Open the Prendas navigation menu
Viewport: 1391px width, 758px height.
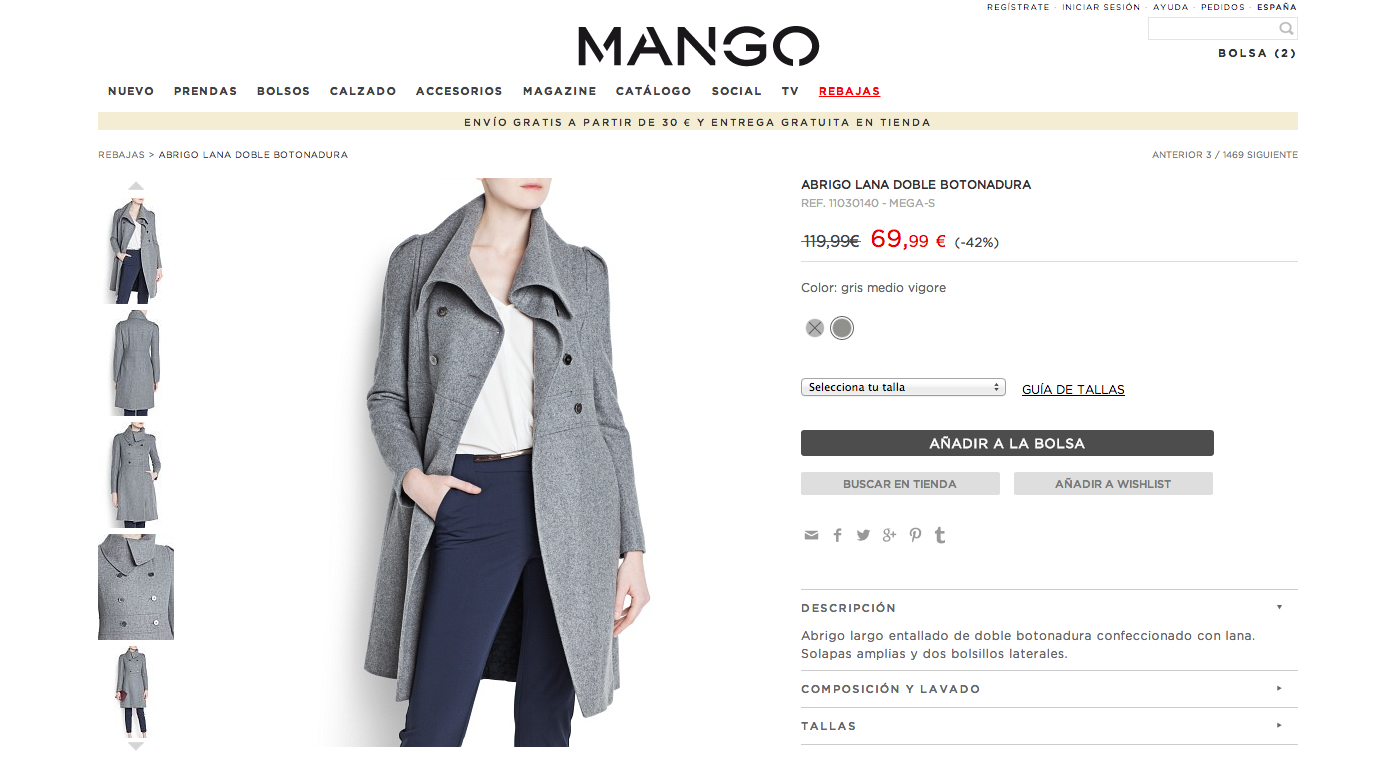205,91
